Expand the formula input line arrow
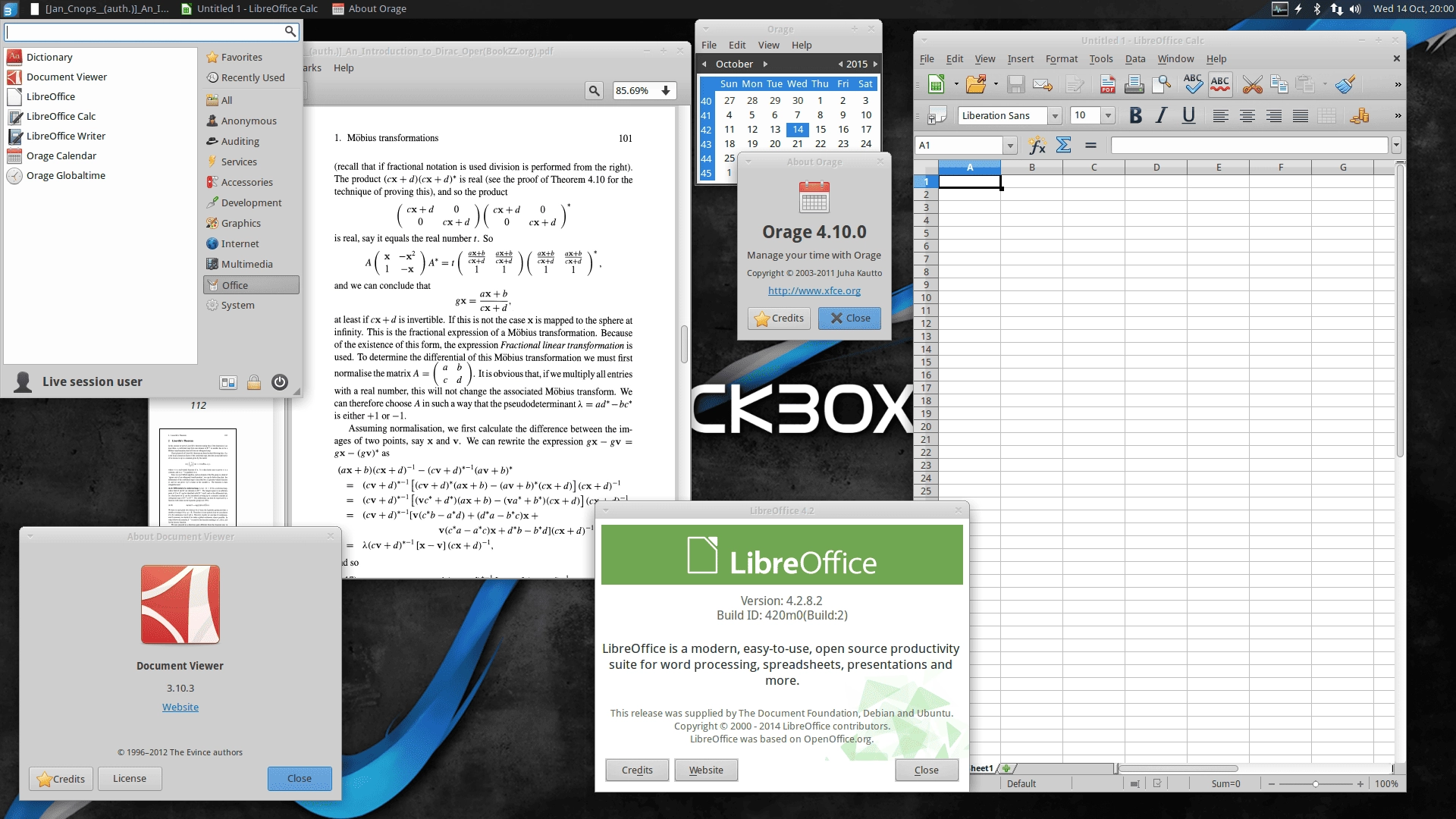1456x819 pixels. [1396, 146]
